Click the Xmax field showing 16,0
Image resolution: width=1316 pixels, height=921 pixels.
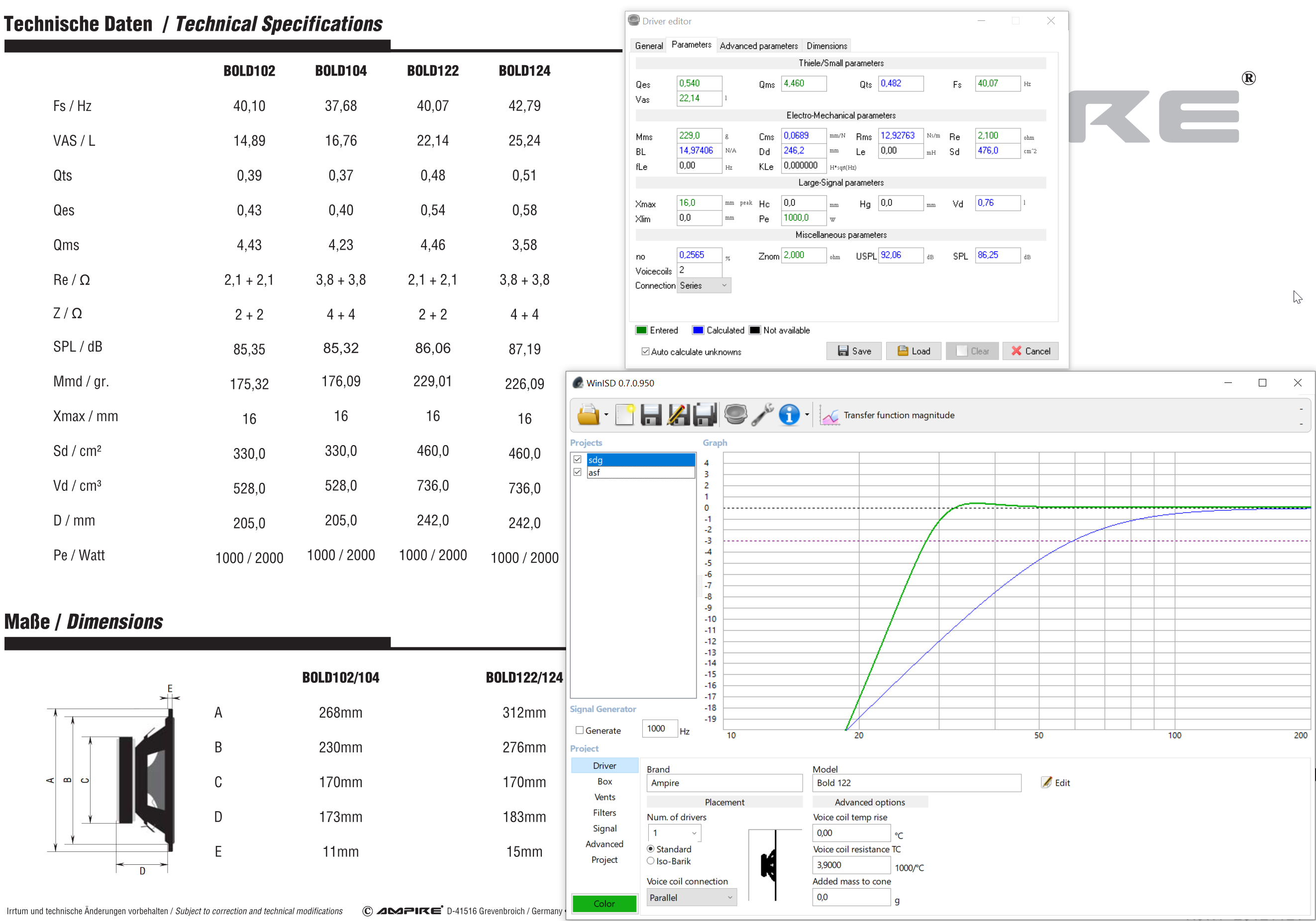click(x=699, y=203)
